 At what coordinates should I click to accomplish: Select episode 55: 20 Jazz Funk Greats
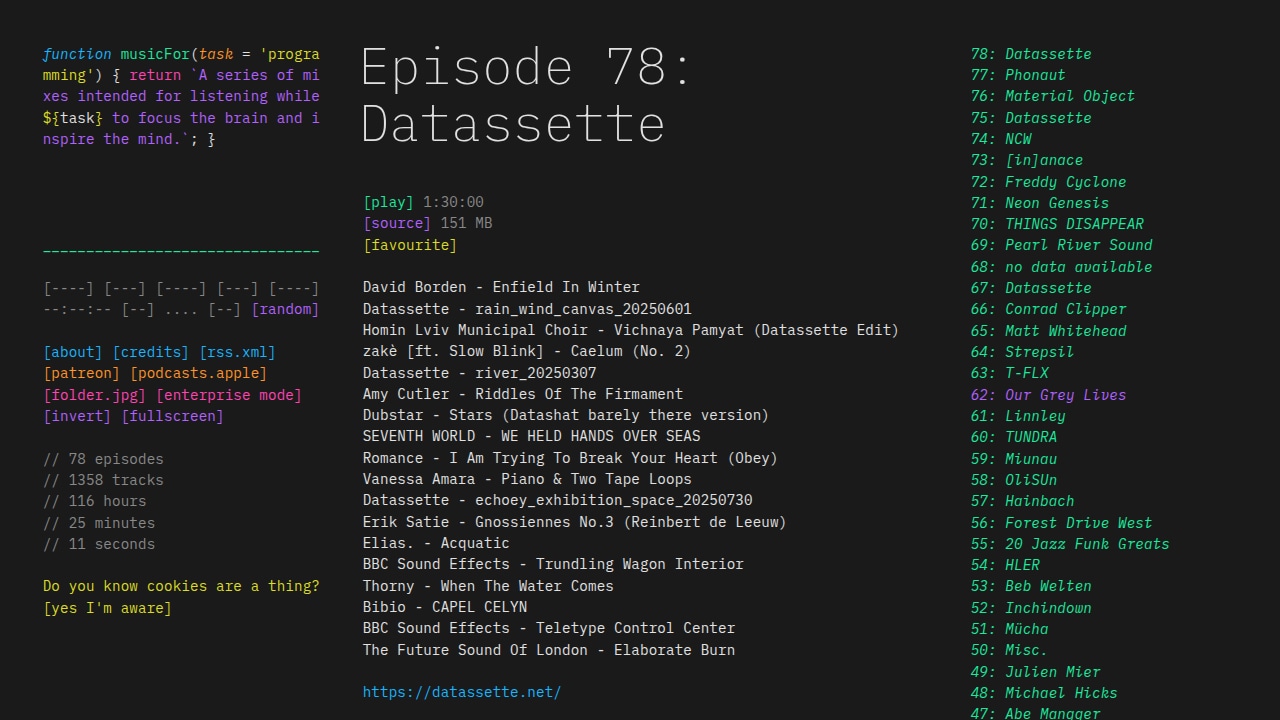coord(1070,544)
